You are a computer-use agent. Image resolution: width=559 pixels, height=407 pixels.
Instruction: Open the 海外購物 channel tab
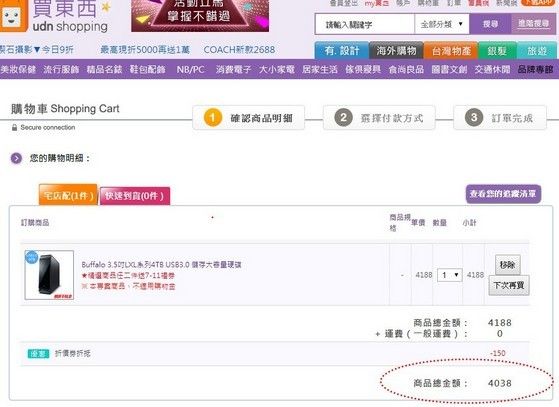[396, 51]
